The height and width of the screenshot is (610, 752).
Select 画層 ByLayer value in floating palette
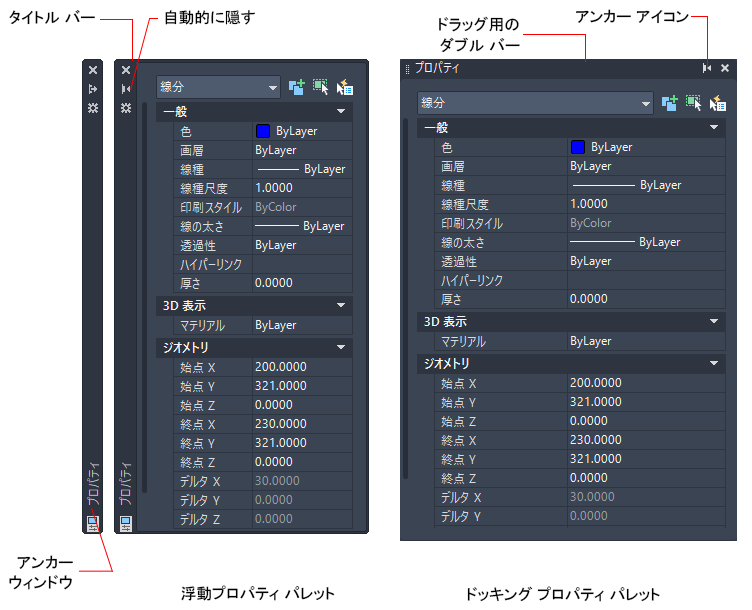pyautogui.click(x=303, y=150)
